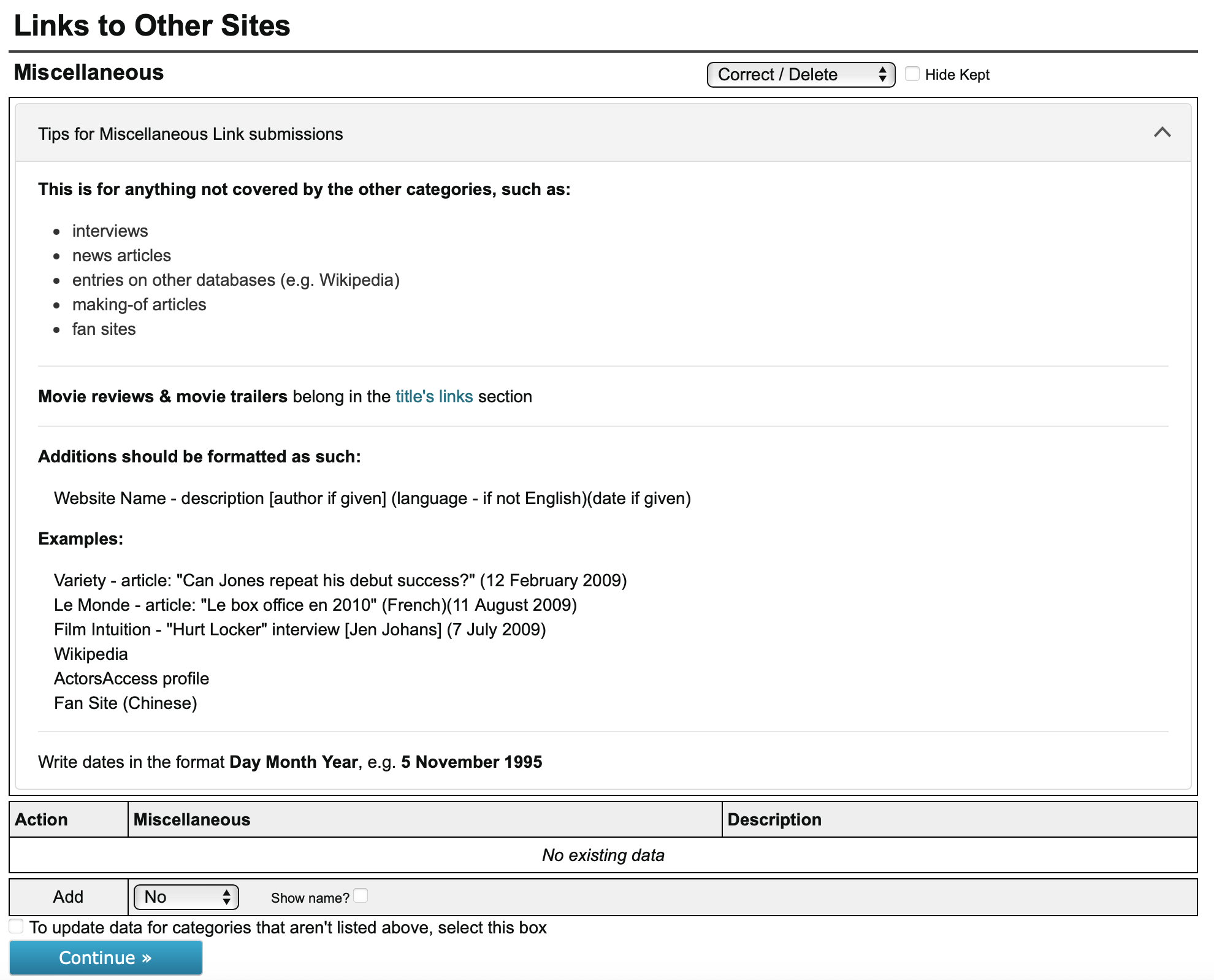Image resolution: width=1214 pixels, height=980 pixels.
Task: Click the Miscellaneous column header
Action: point(192,820)
